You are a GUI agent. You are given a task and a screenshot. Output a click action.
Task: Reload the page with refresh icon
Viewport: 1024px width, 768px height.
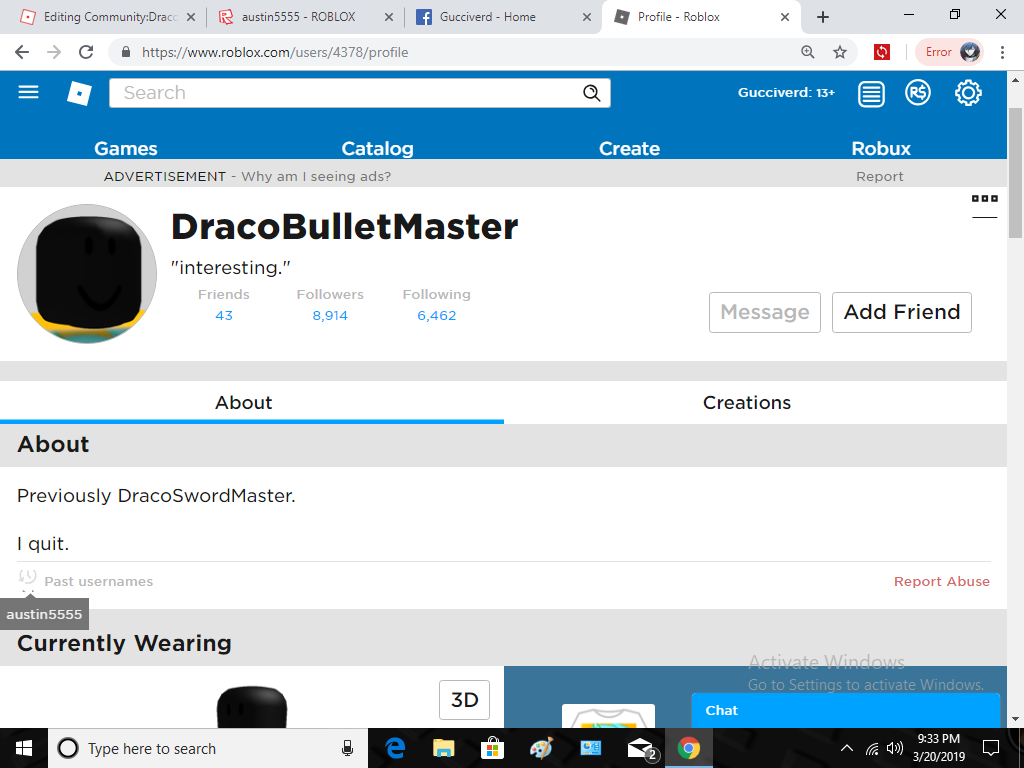point(86,52)
